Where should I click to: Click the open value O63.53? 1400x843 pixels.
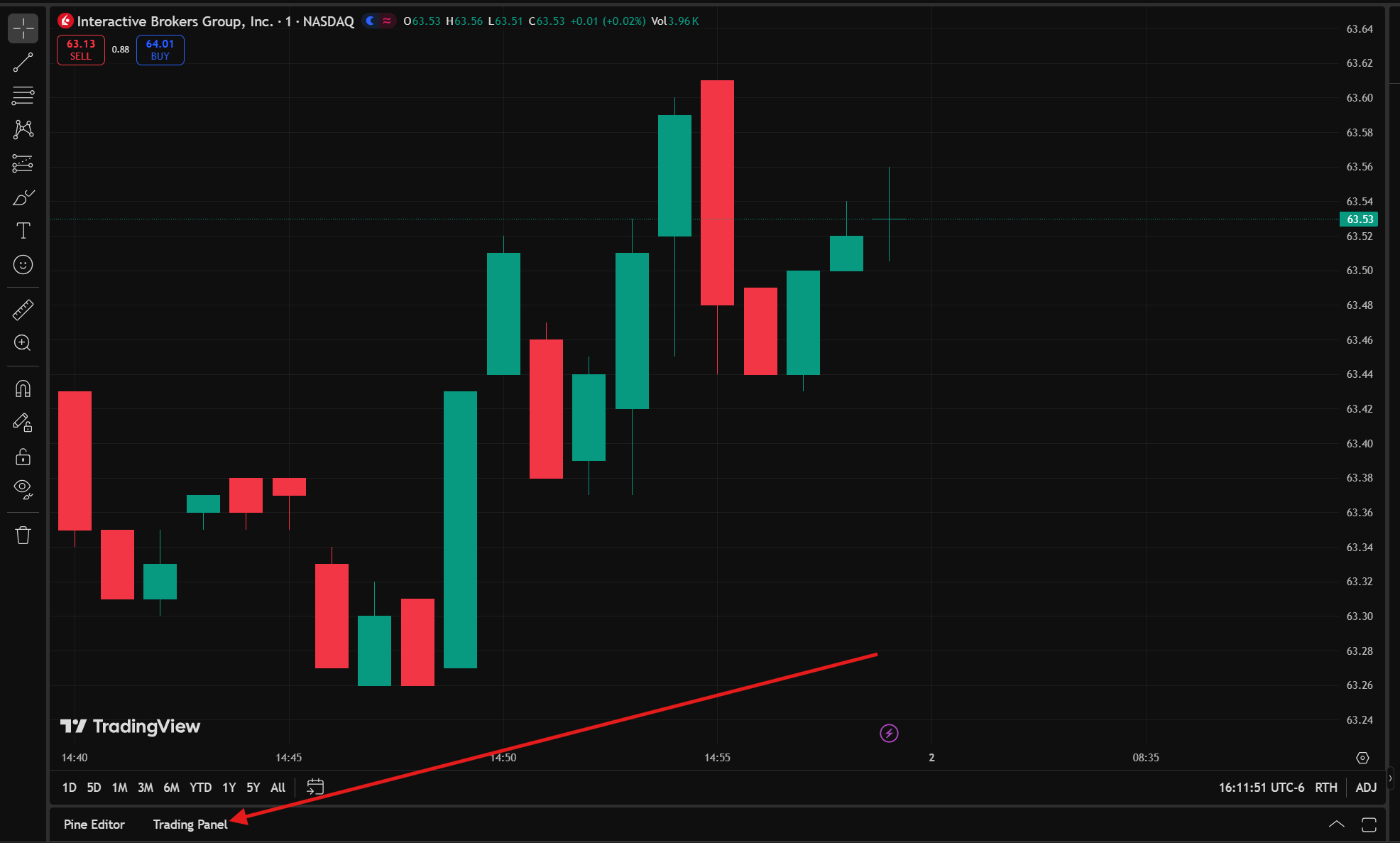[422, 21]
